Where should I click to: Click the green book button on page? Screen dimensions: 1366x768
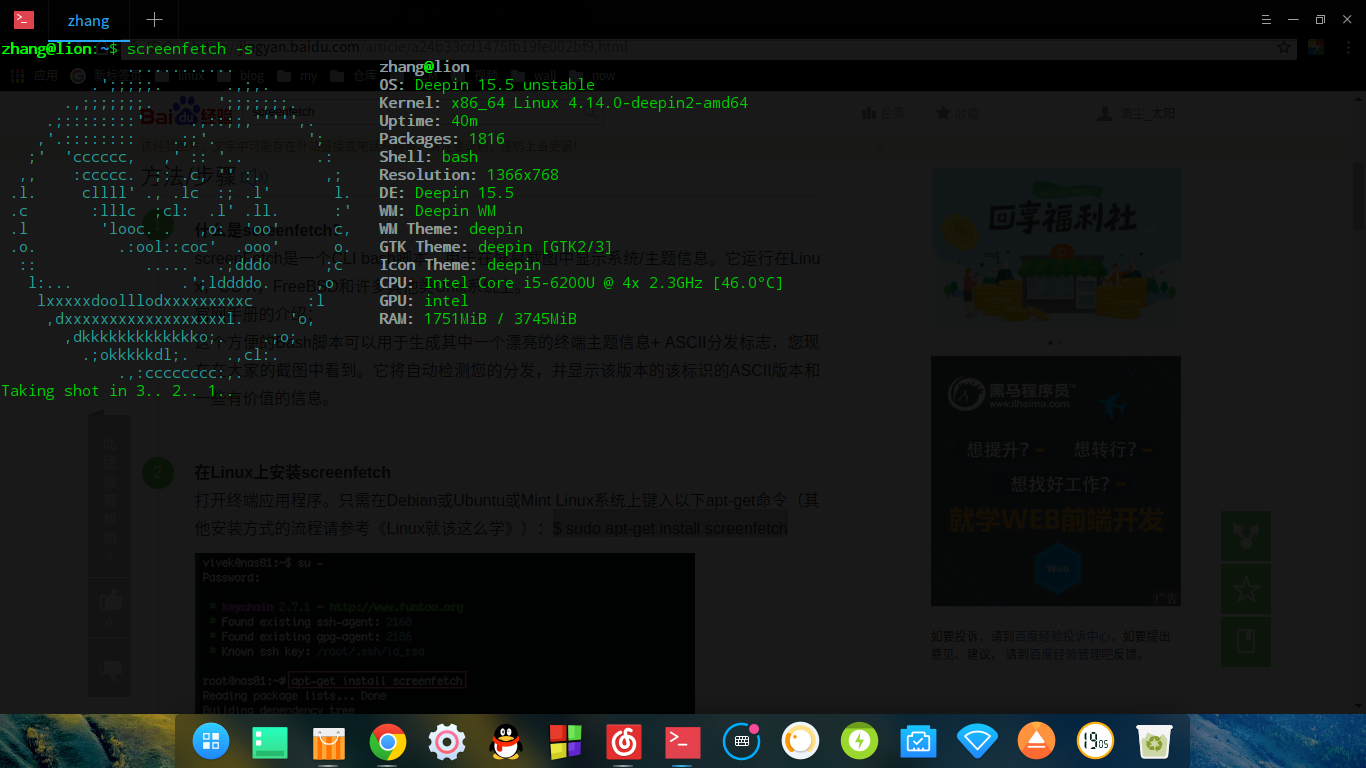click(1246, 642)
